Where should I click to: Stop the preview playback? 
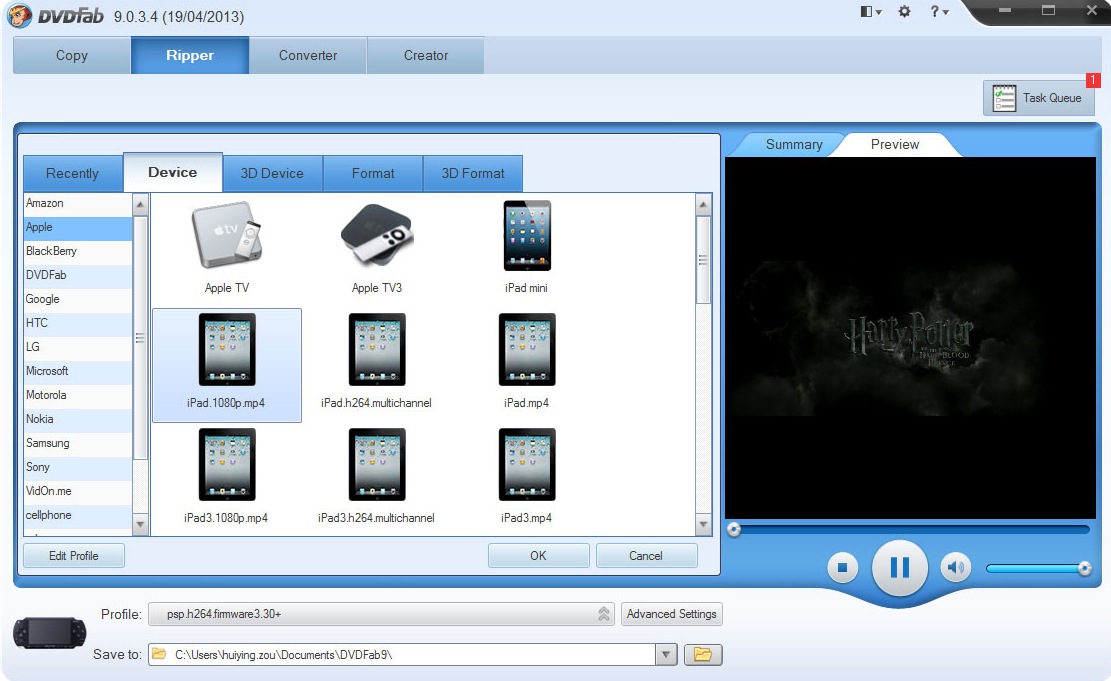click(x=841, y=566)
